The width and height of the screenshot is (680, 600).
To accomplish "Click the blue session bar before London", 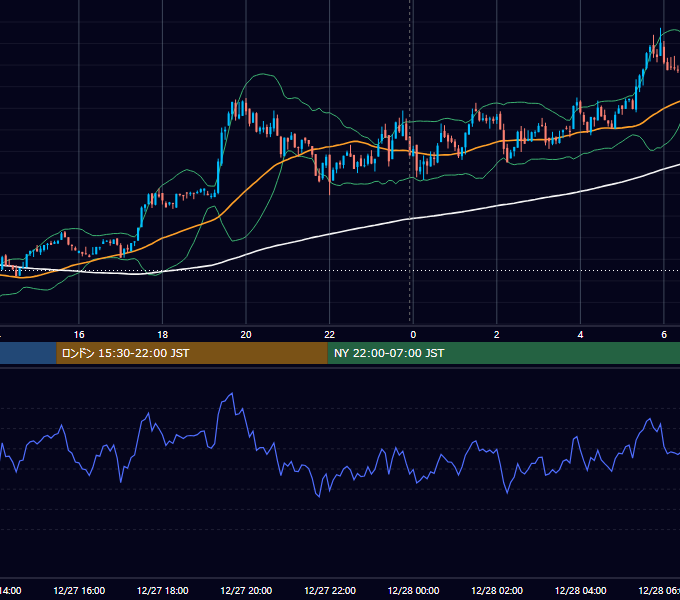I will (28, 353).
